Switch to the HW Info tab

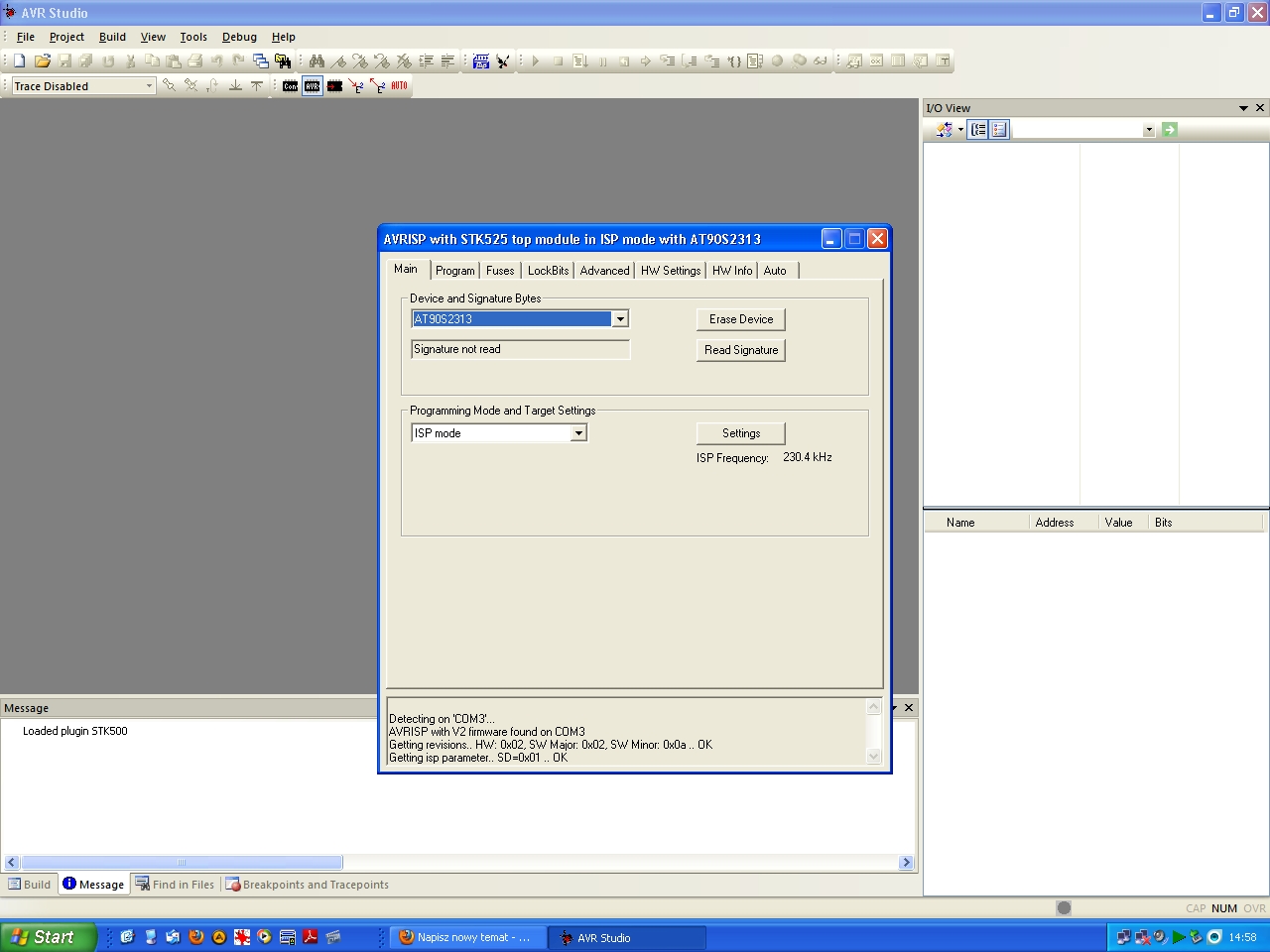pos(732,271)
